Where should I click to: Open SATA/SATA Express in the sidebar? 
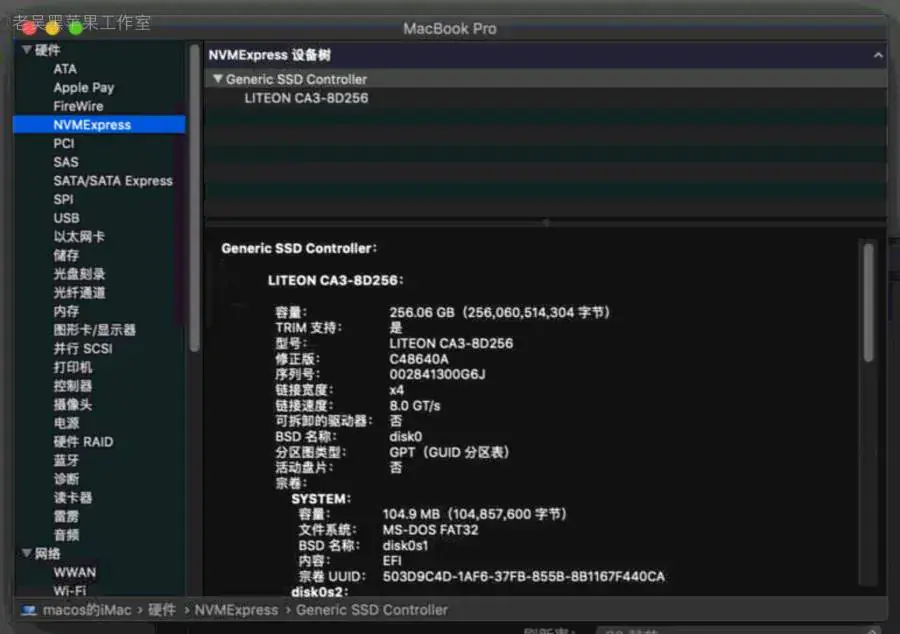point(113,181)
